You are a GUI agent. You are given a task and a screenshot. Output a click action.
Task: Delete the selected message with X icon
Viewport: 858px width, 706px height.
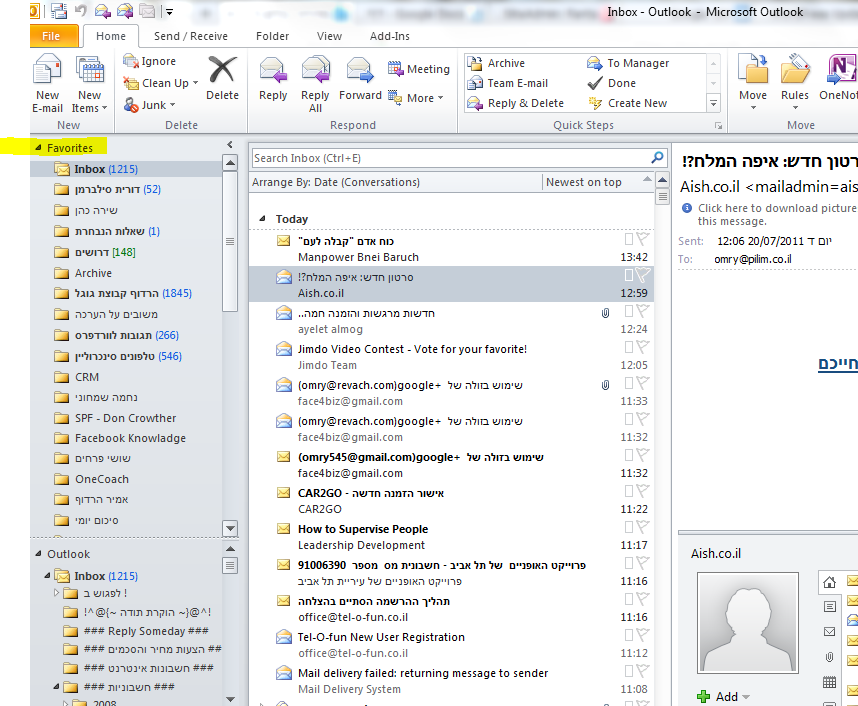(222, 71)
